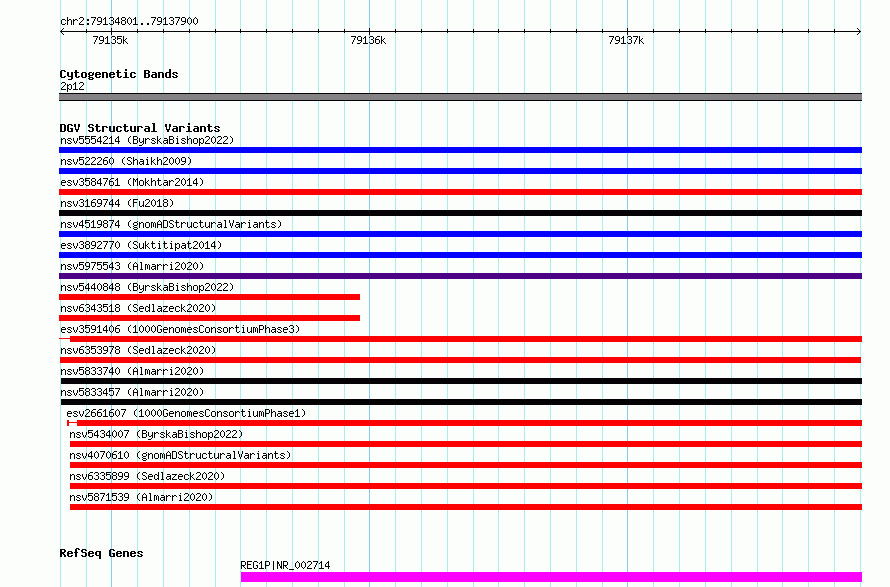Click variant label nsv5434007 (ByrskaBishop2022)
The width and height of the screenshot is (890, 587).
[156, 434]
